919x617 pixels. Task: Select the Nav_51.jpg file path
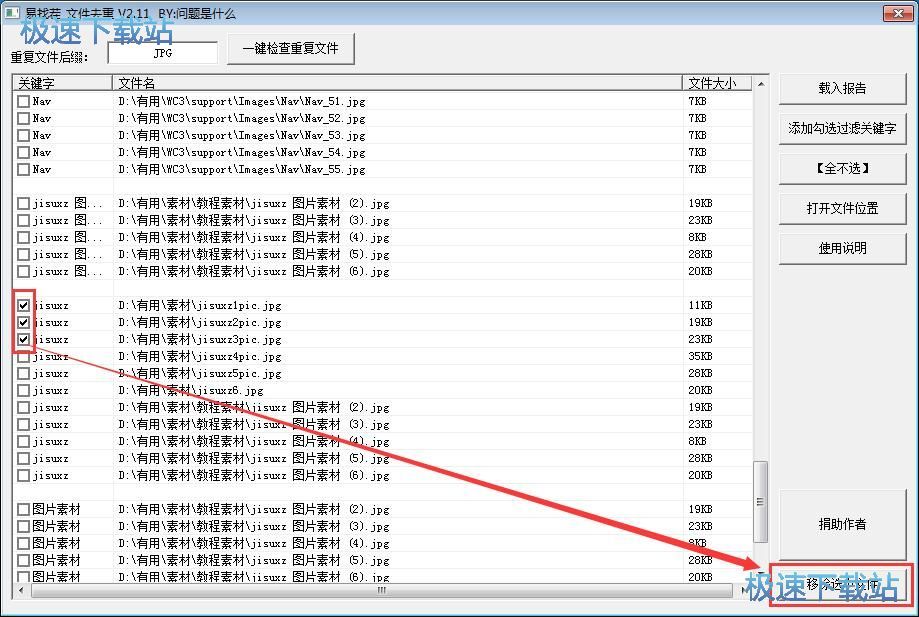coord(241,101)
